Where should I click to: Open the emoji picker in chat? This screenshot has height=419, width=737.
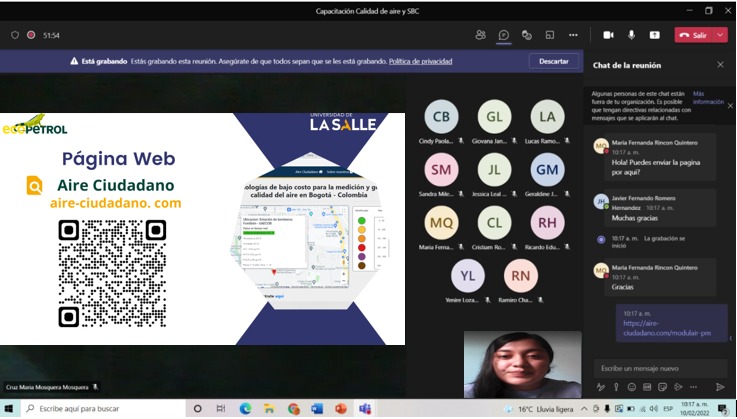point(631,387)
